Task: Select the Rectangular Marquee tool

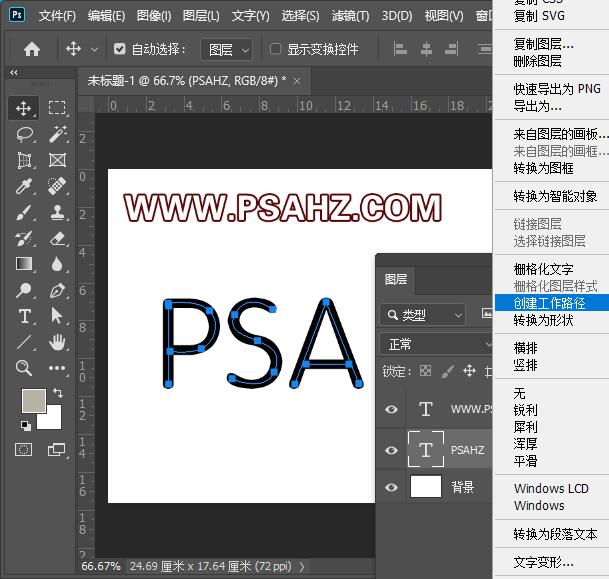Action: (x=57, y=108)
